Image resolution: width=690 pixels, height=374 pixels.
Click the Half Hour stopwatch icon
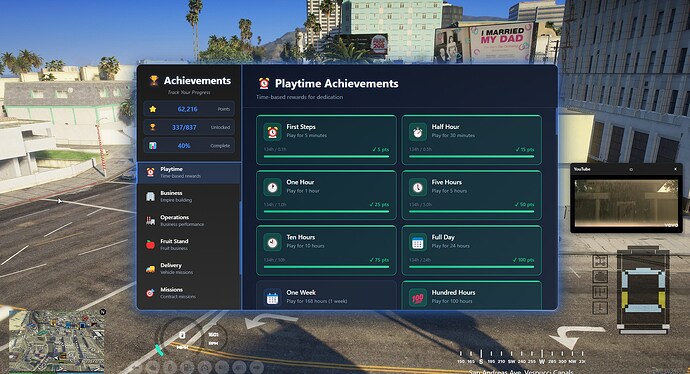click(418, 132)
